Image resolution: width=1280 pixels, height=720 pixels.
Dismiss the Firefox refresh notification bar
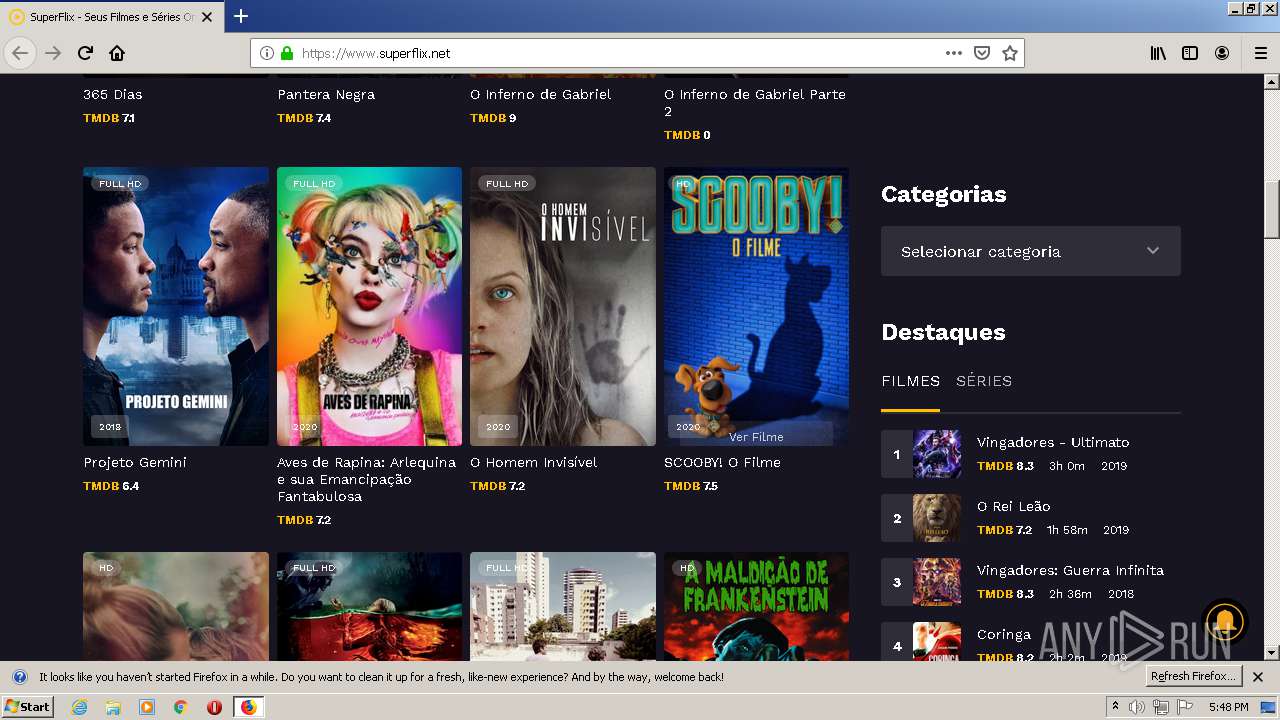(x=1258, y=677)
